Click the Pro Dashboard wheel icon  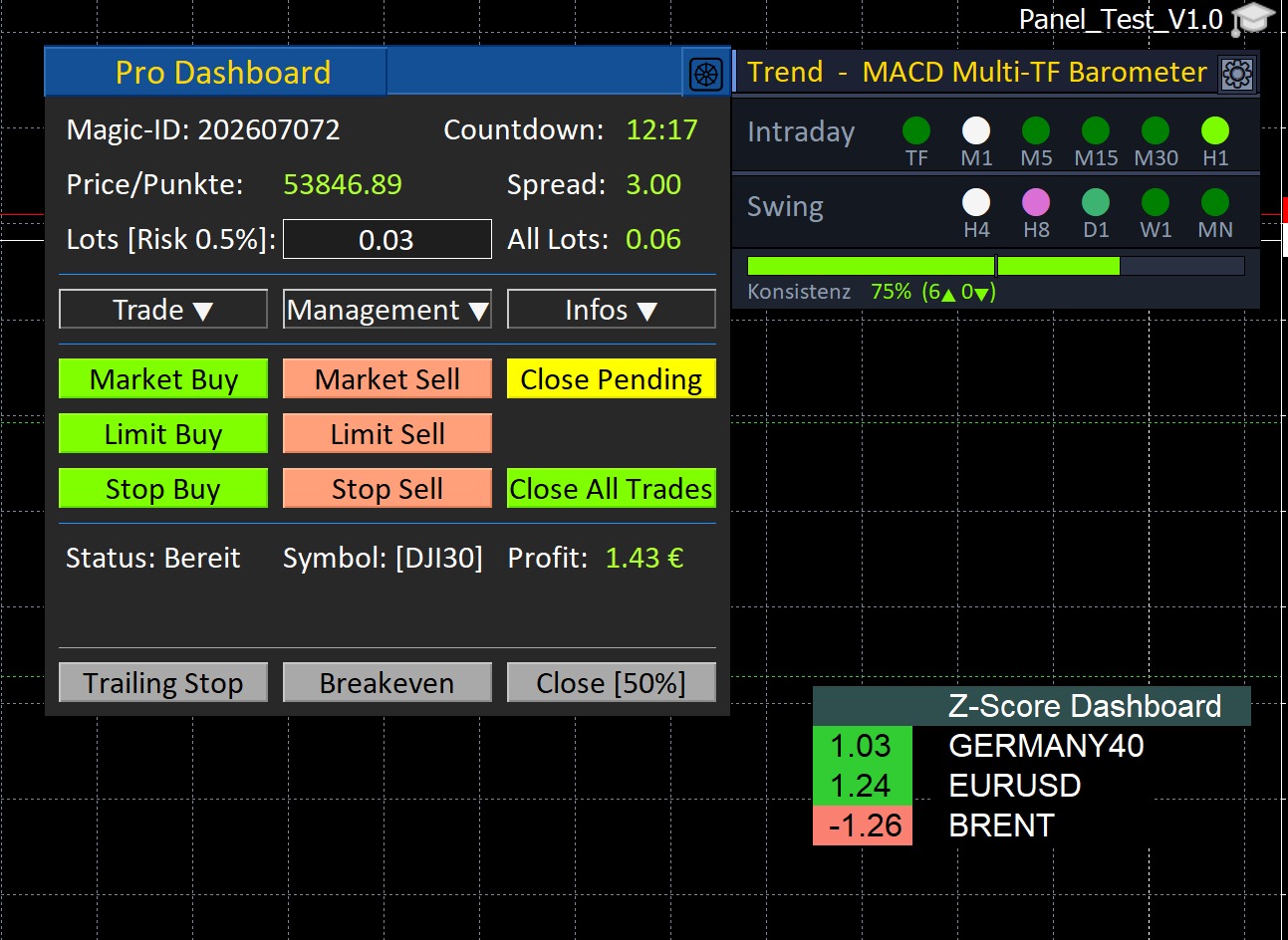(x=706, y=74)
